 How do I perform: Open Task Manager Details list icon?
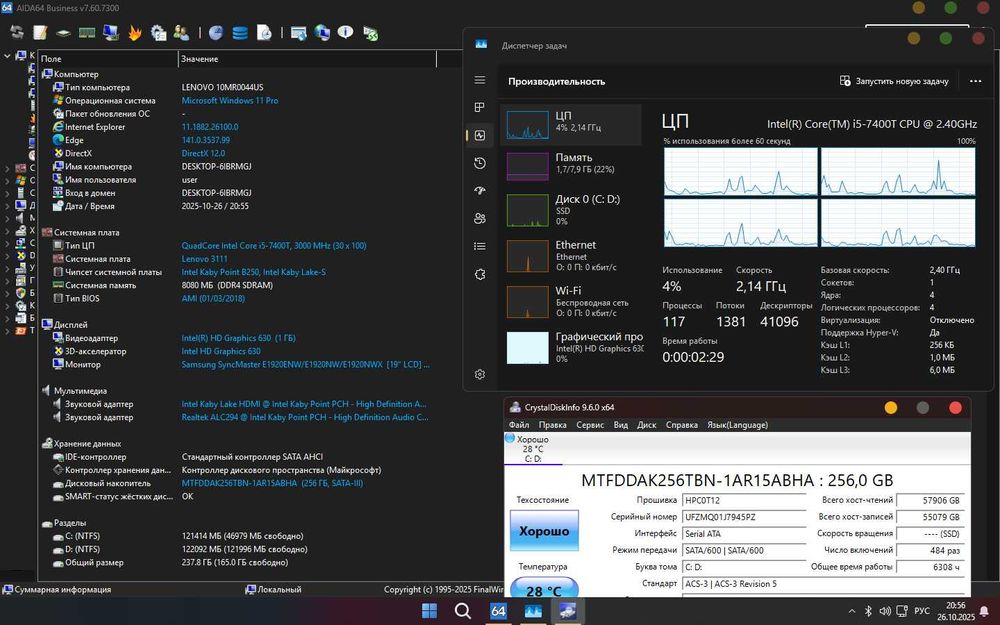[480, 246]
